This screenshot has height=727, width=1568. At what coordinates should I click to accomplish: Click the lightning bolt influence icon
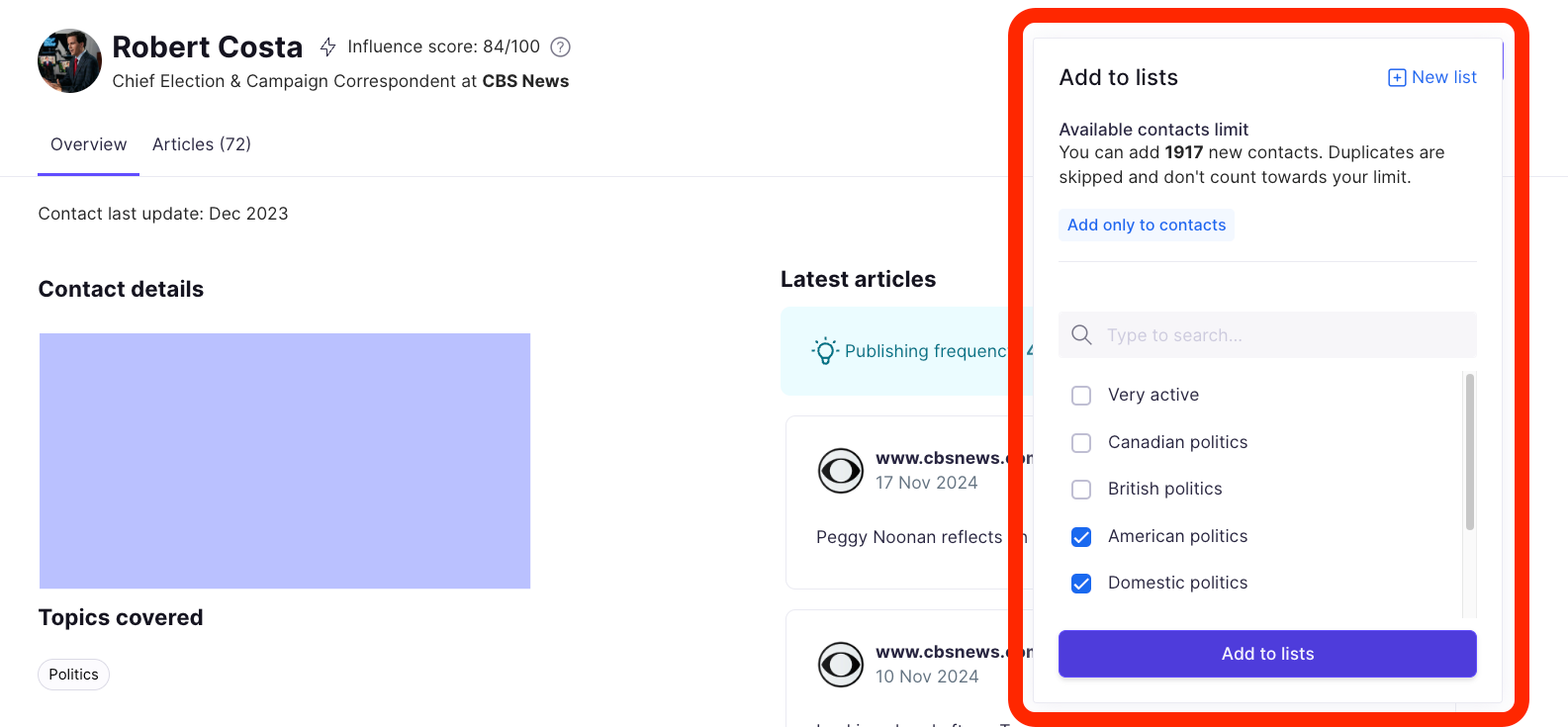tap(328, 46)
